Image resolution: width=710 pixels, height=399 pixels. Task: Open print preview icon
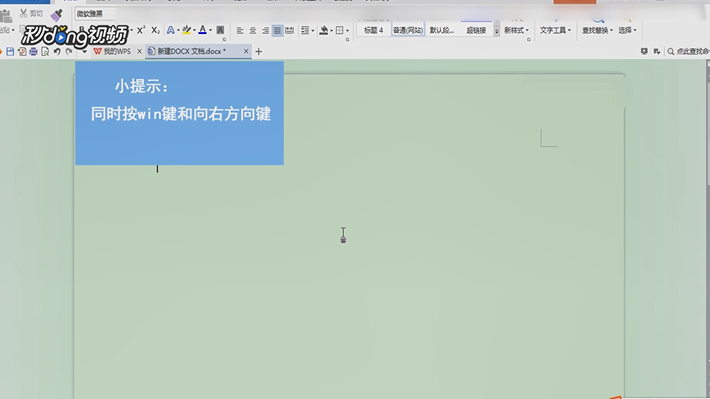pos(45,52)
